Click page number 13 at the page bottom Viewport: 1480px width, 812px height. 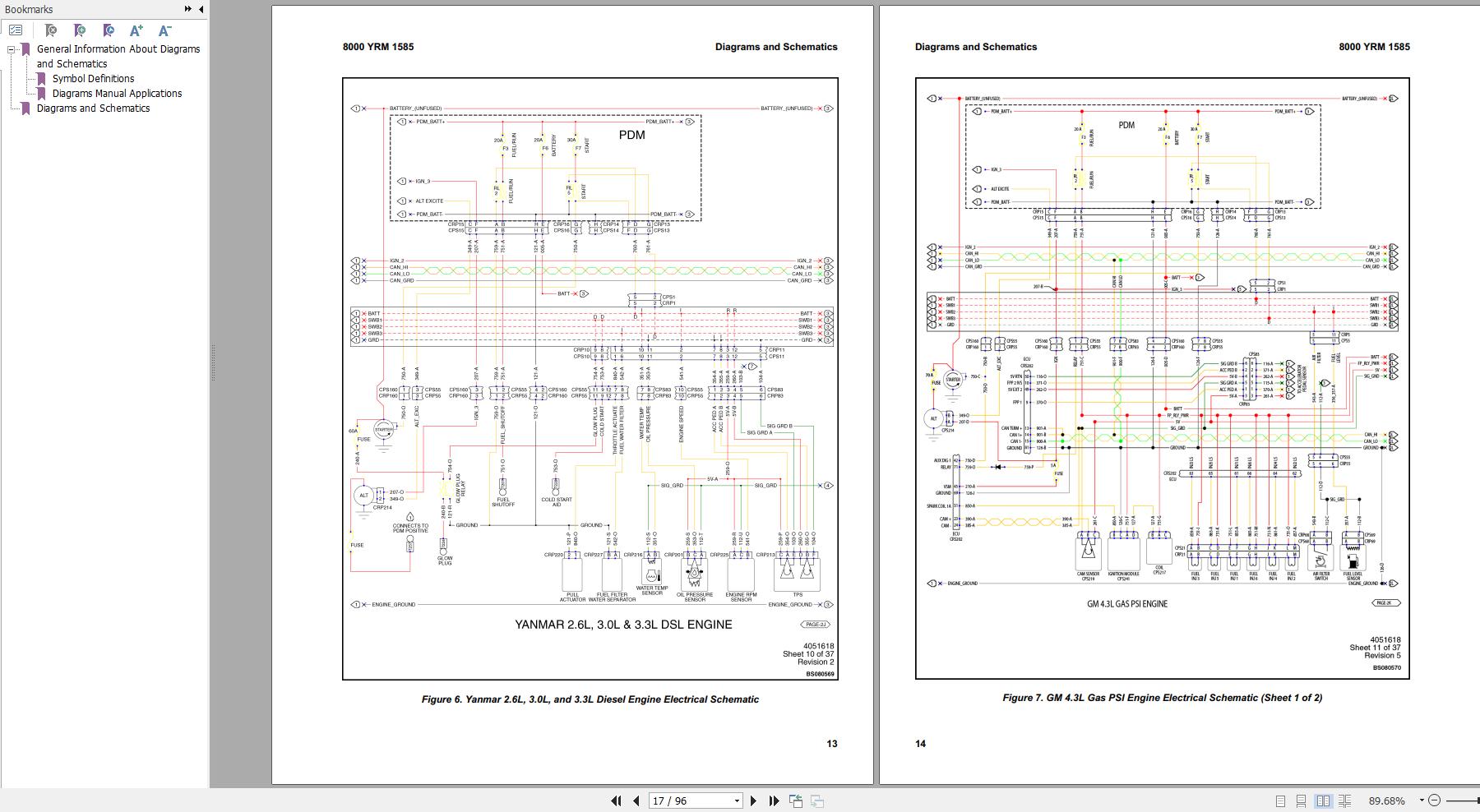pos(832,744)
